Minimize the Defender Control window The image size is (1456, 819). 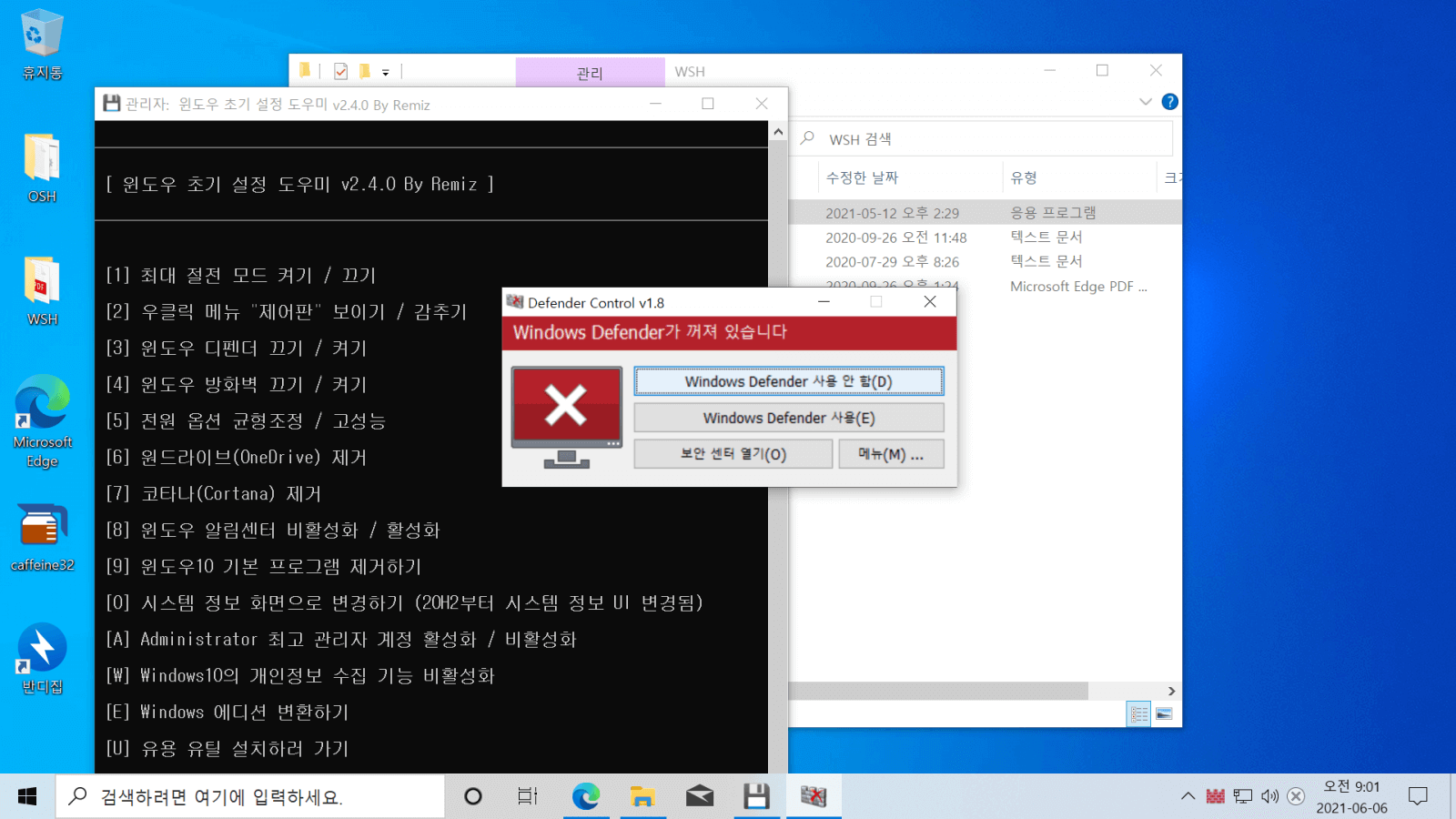click(x=824, y=302)
